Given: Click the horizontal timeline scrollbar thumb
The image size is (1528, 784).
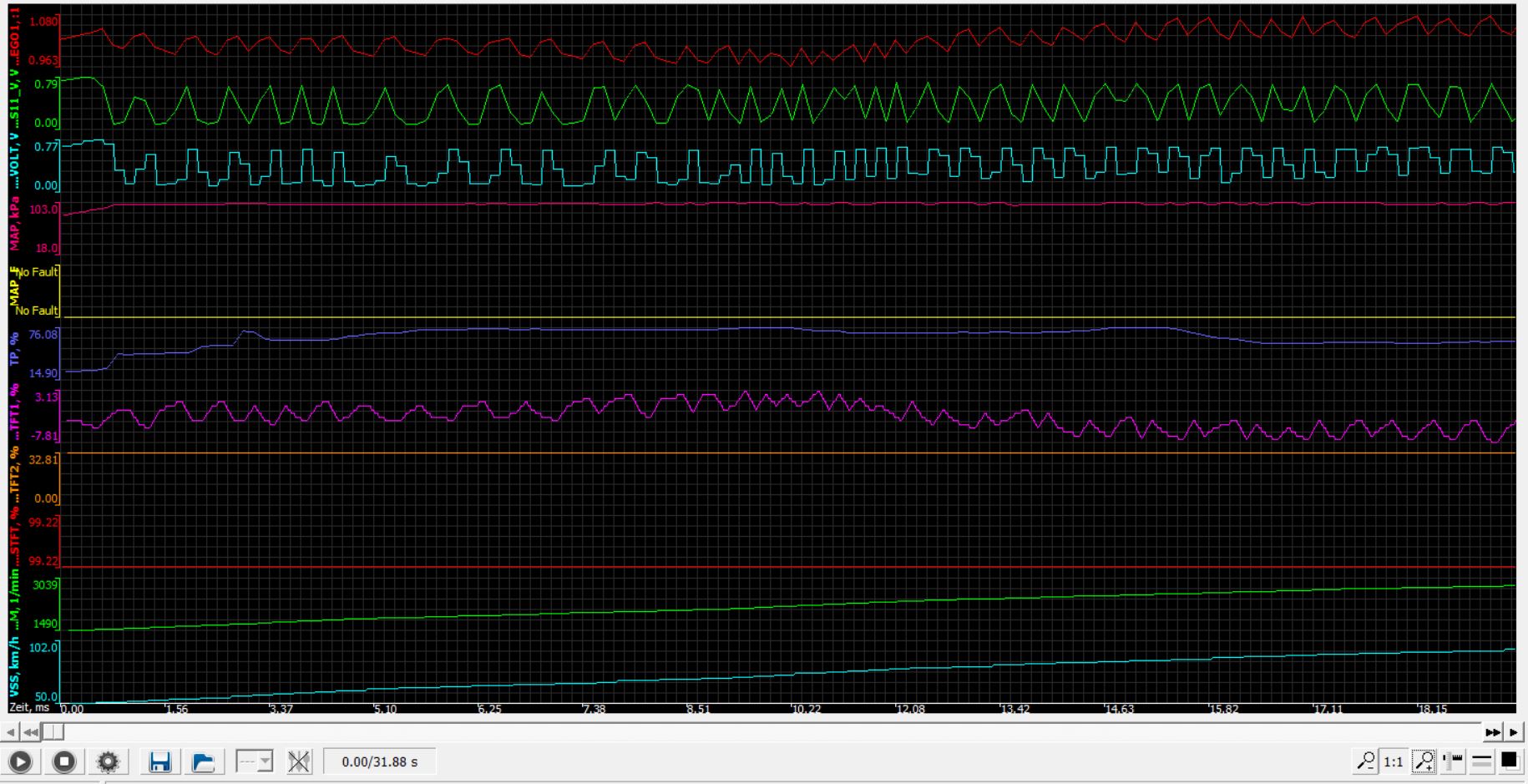Looking at the screenshot, I should pyautogui.click(x=53, y=732).
